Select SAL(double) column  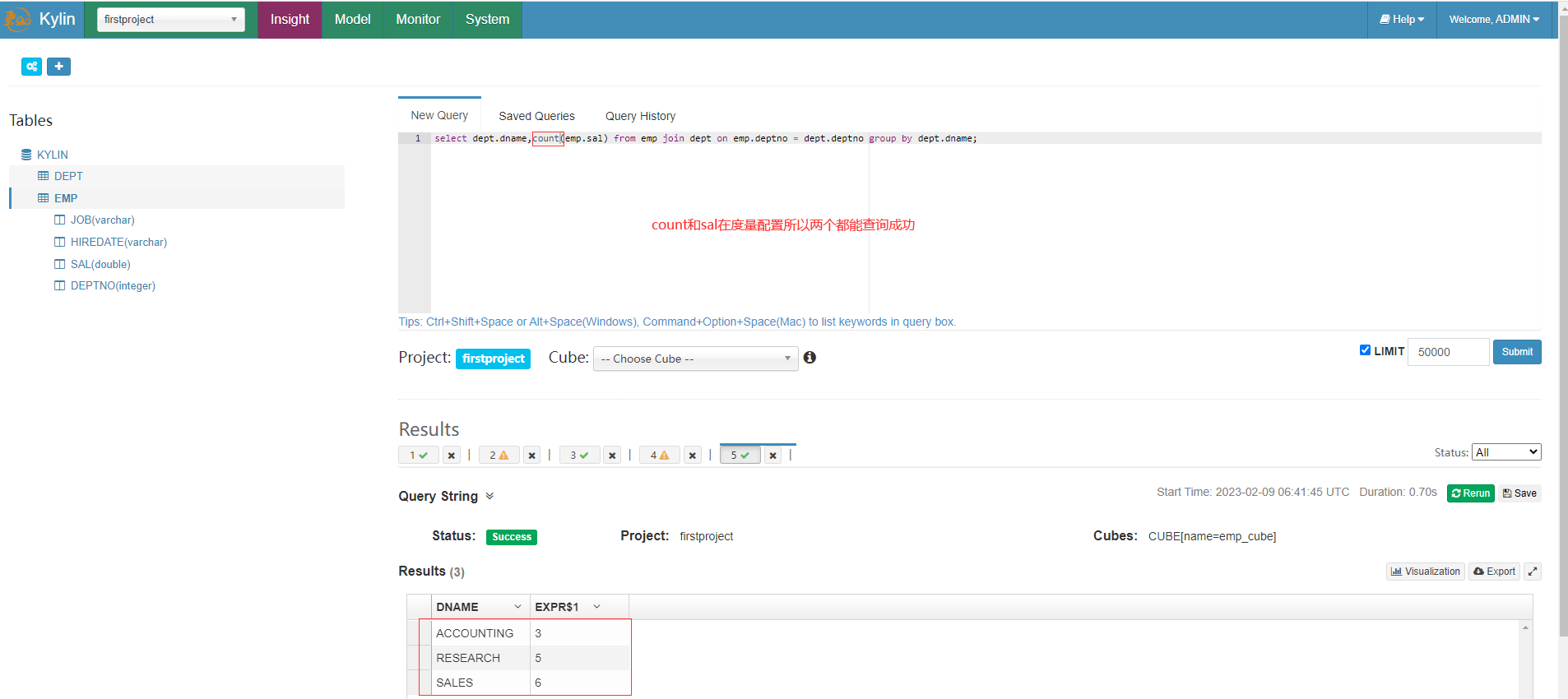coord(100,264)
